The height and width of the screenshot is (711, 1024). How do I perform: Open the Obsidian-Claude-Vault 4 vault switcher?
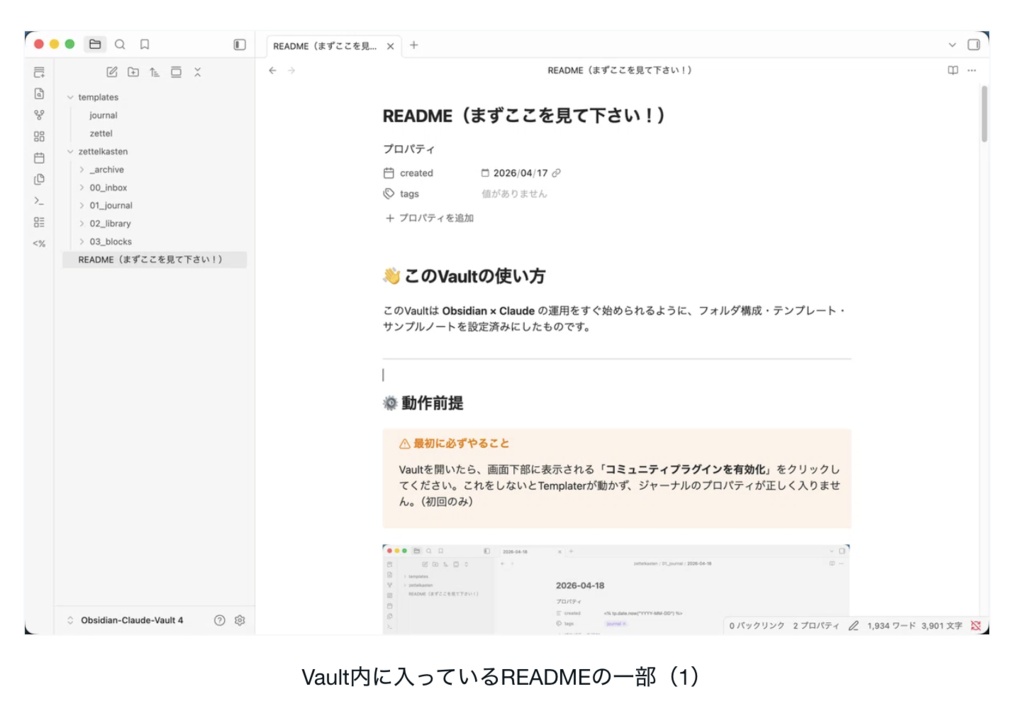click(125, 620)
